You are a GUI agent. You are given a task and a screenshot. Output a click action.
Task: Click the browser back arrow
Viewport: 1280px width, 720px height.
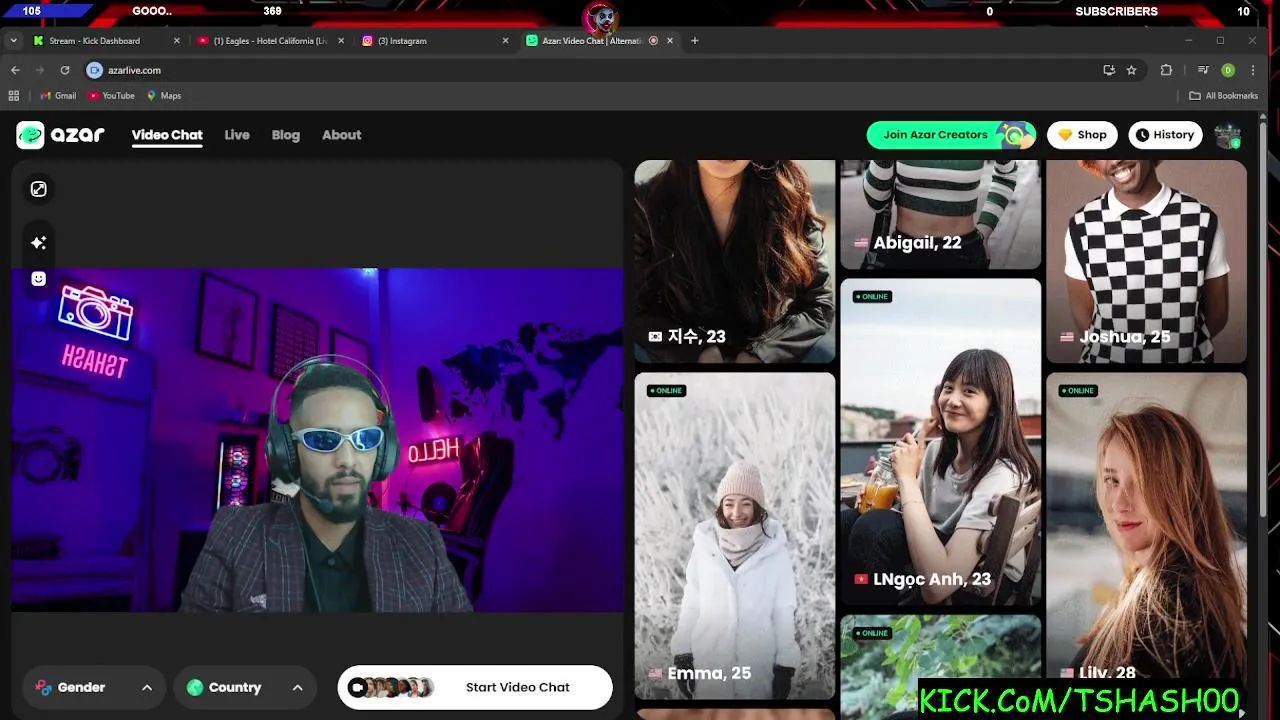(x=15, y=70)
